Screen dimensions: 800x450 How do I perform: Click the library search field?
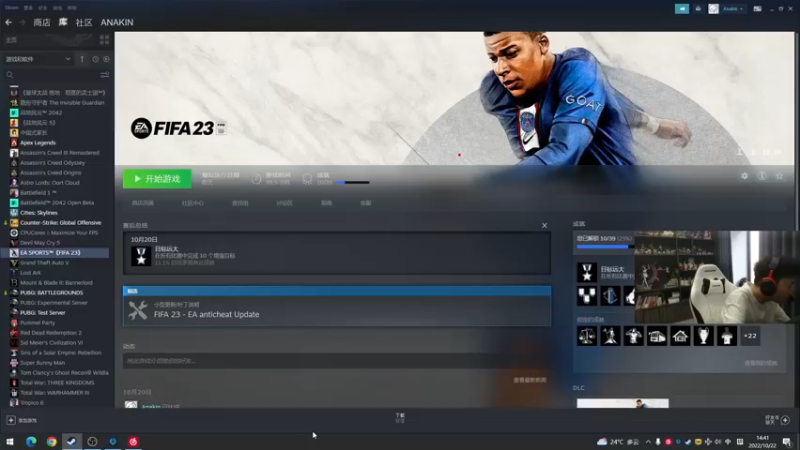pos(51,74)
